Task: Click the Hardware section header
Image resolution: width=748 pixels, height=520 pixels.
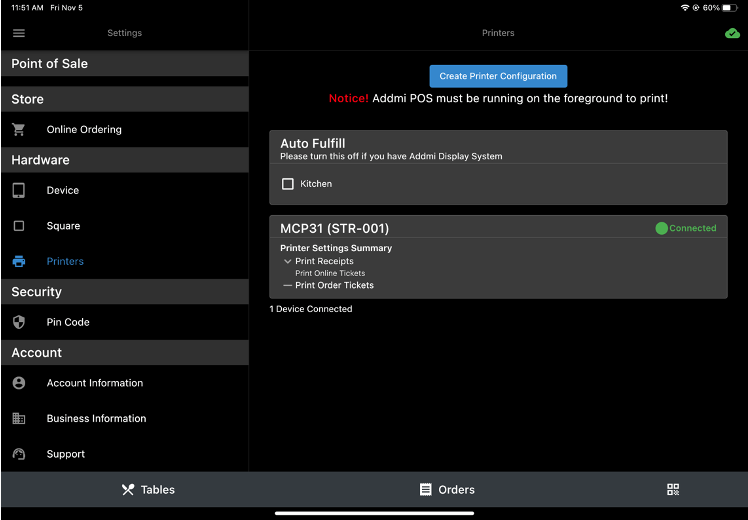Action: tap(125, 160)
